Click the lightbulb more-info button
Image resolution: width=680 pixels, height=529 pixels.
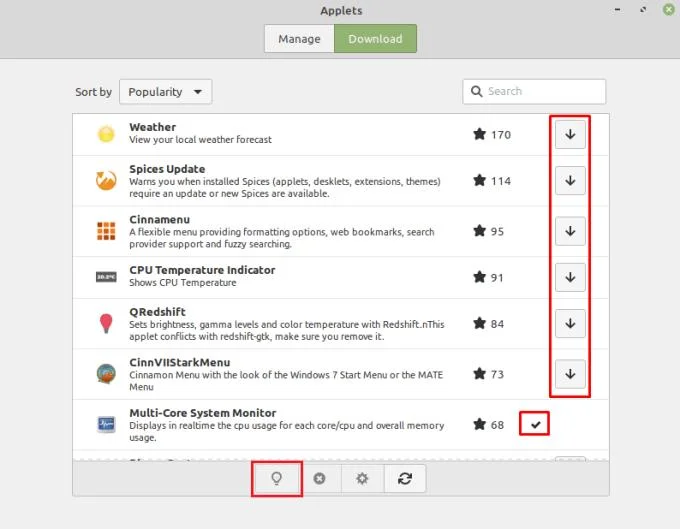[276, 478]
